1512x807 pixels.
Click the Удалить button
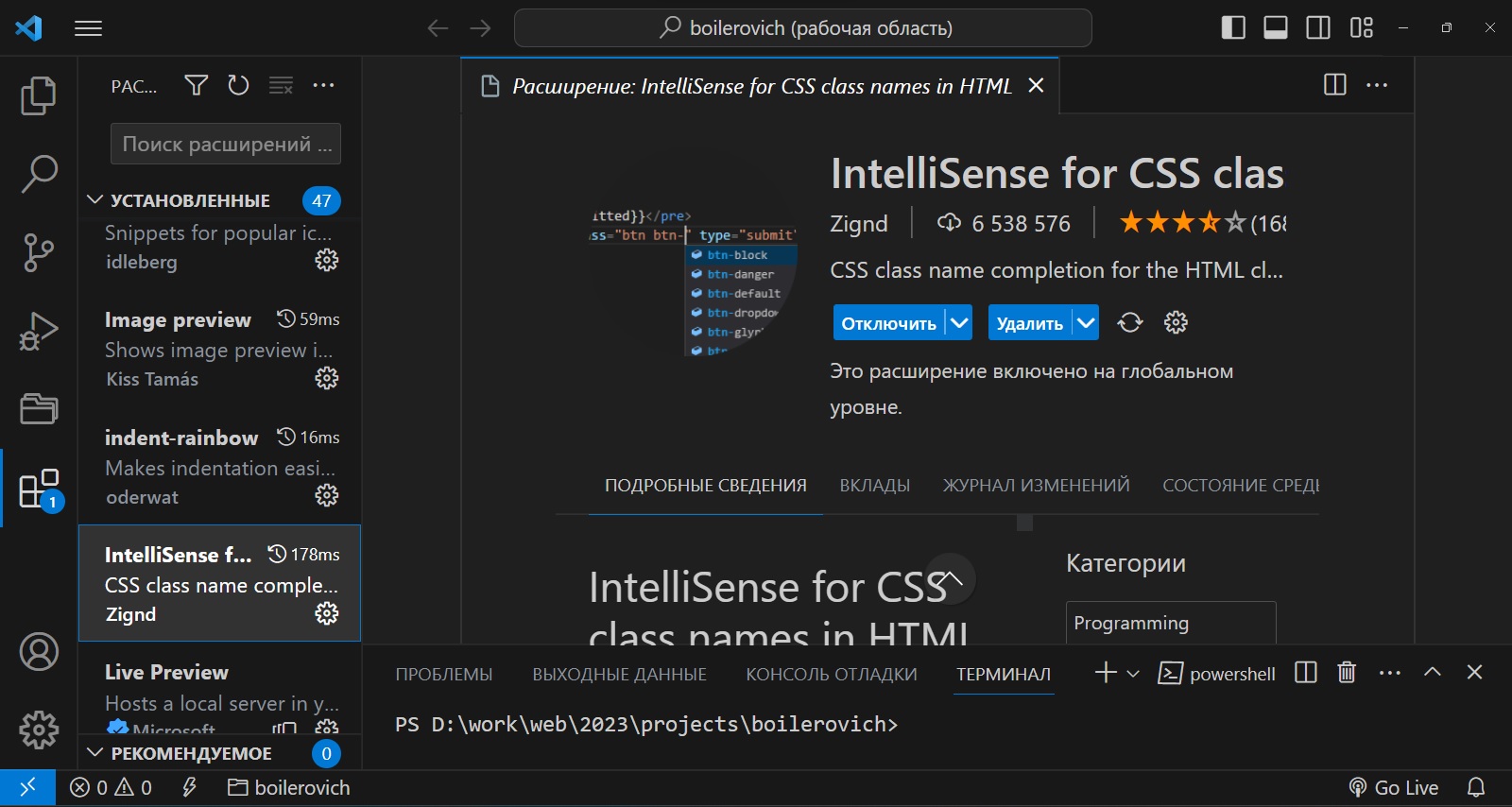pyautogui.click(x=1029, y=323)
